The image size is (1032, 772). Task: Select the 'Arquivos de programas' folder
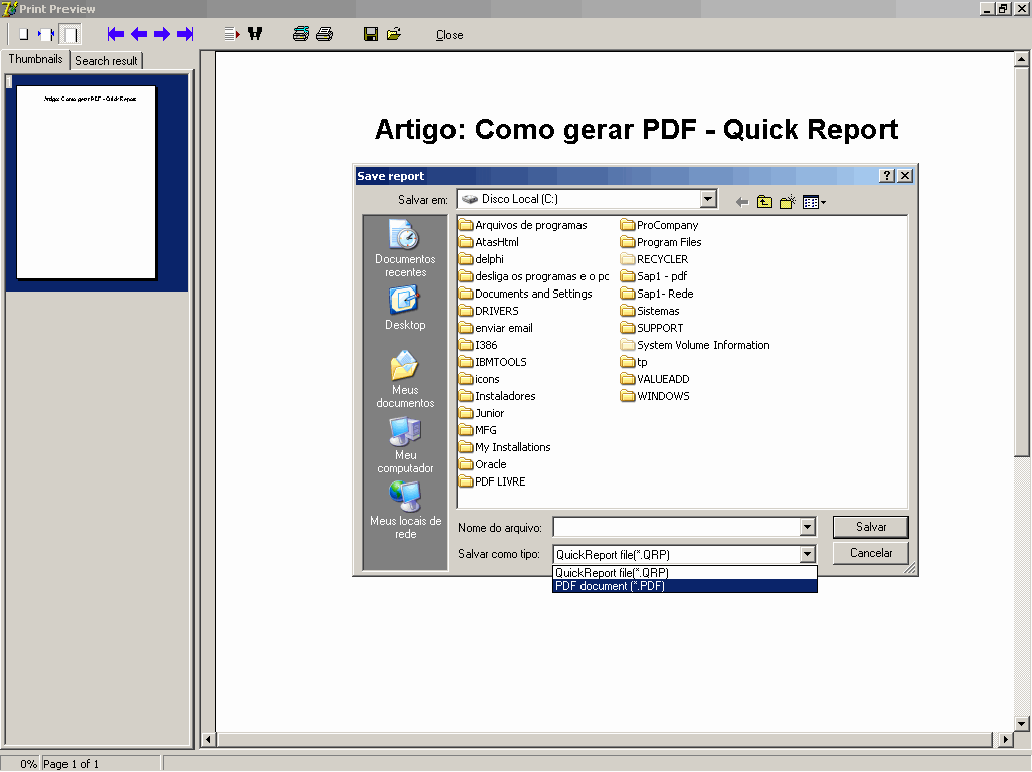(523, 225)
